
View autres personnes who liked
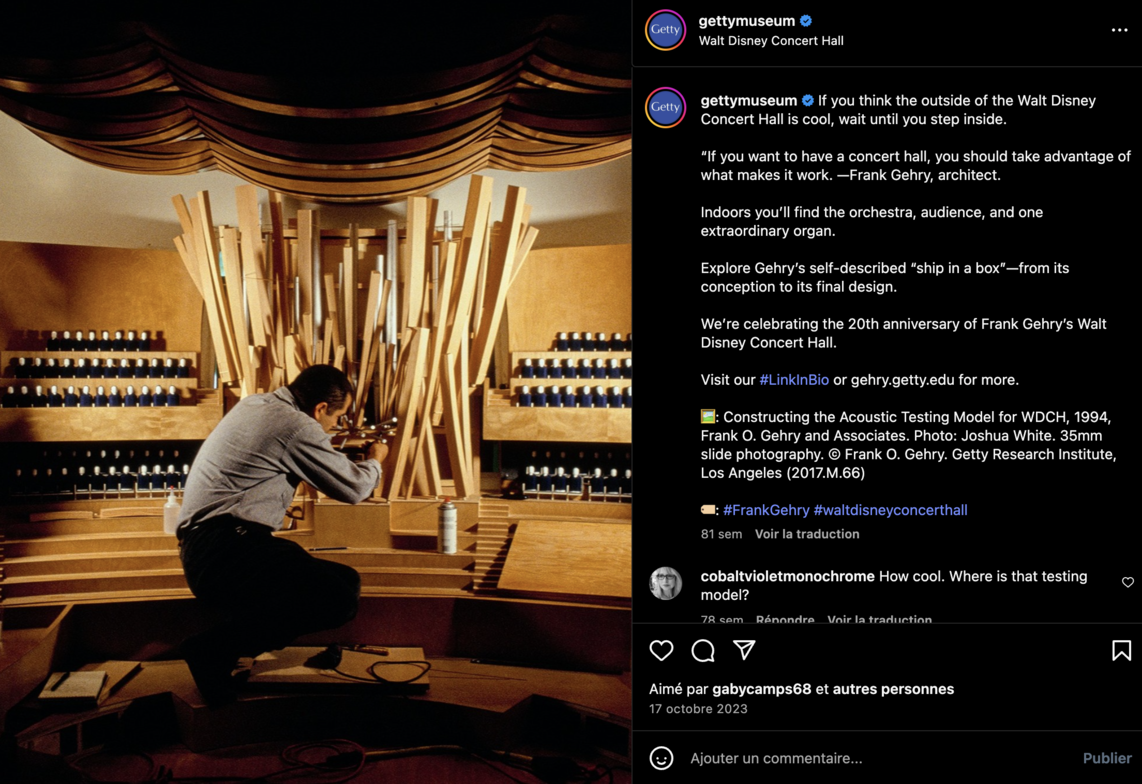(x=893, y=689)
